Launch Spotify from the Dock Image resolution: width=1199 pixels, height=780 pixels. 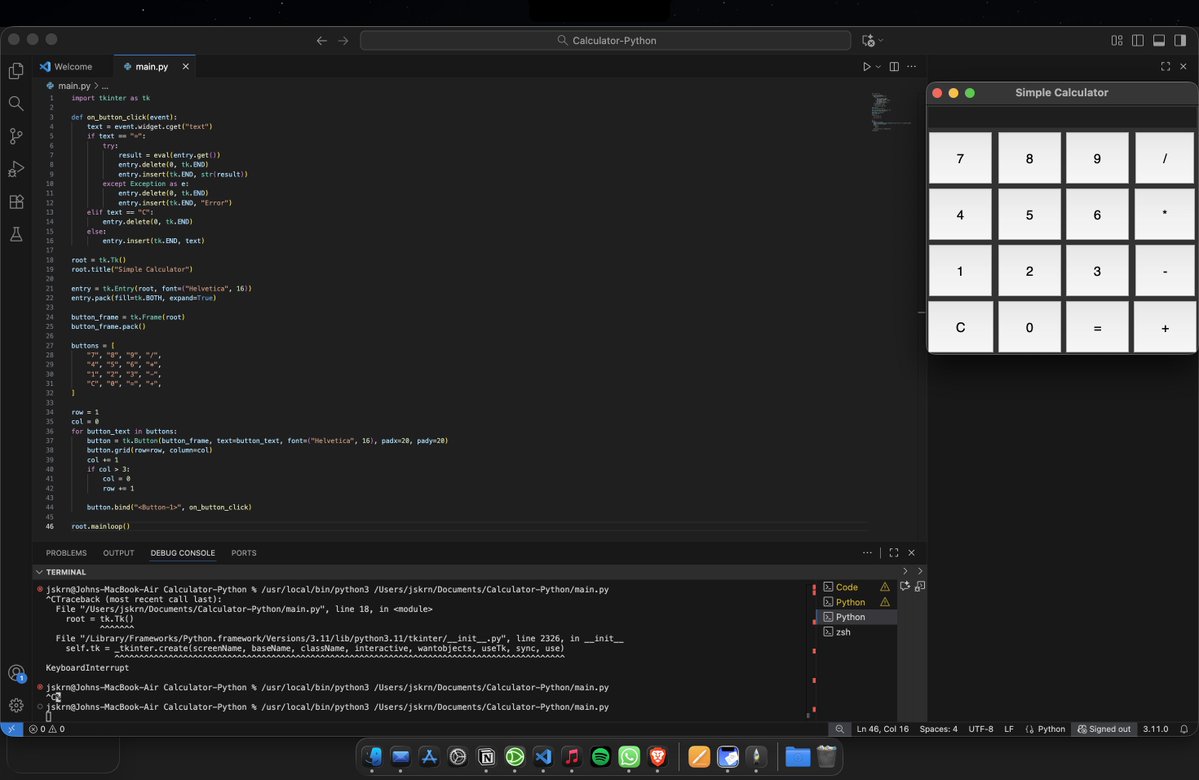point(600,757)
